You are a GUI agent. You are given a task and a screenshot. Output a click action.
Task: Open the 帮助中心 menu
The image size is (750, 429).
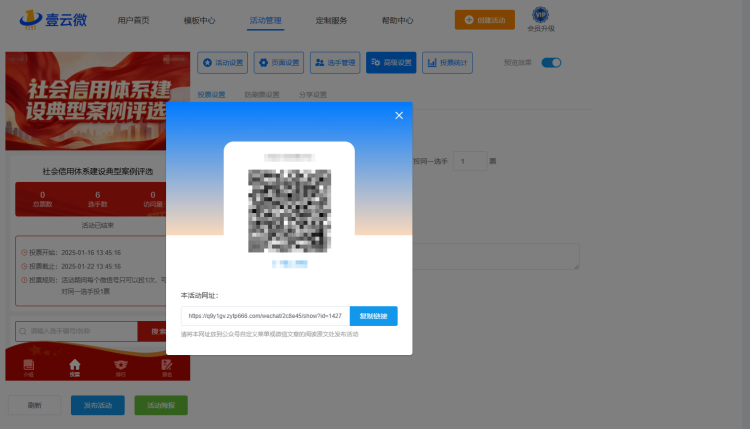pos(397,21)
